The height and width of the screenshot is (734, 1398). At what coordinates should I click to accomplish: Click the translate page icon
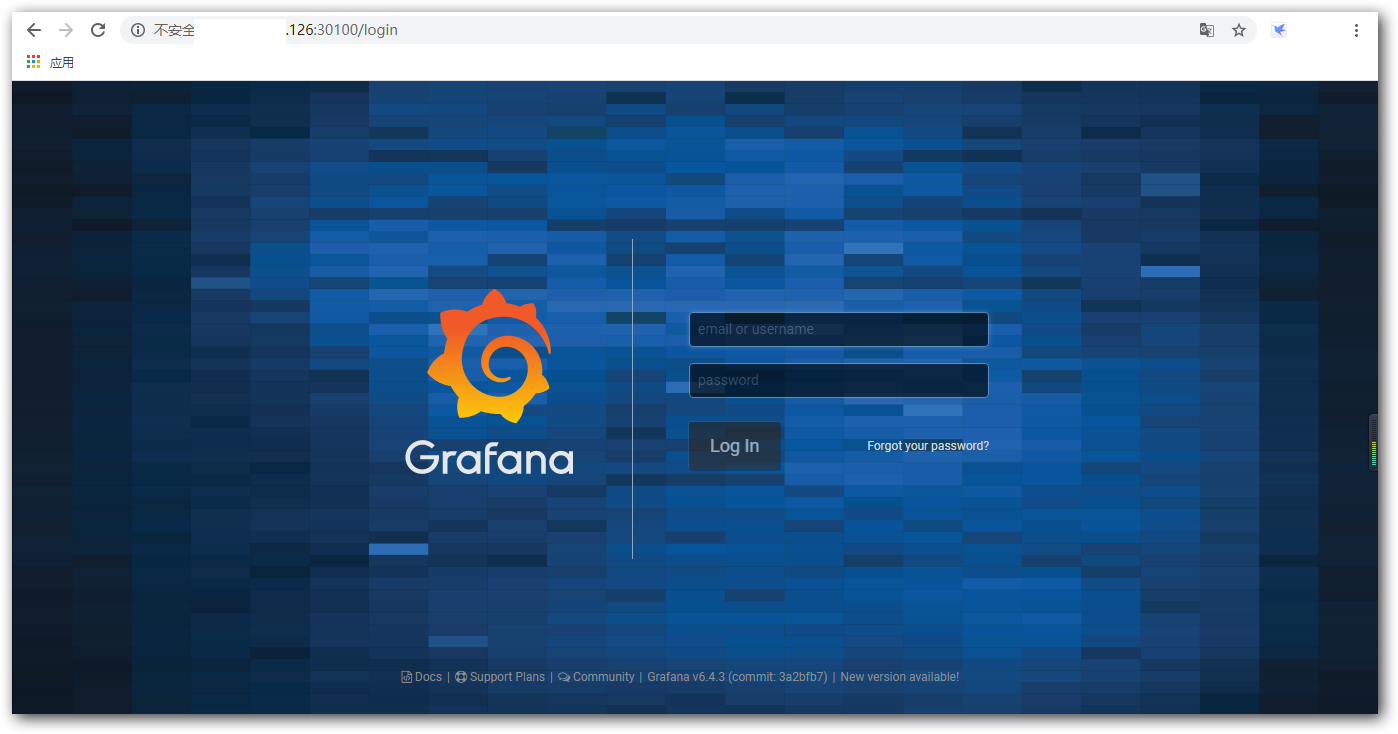click(1207, 30)
